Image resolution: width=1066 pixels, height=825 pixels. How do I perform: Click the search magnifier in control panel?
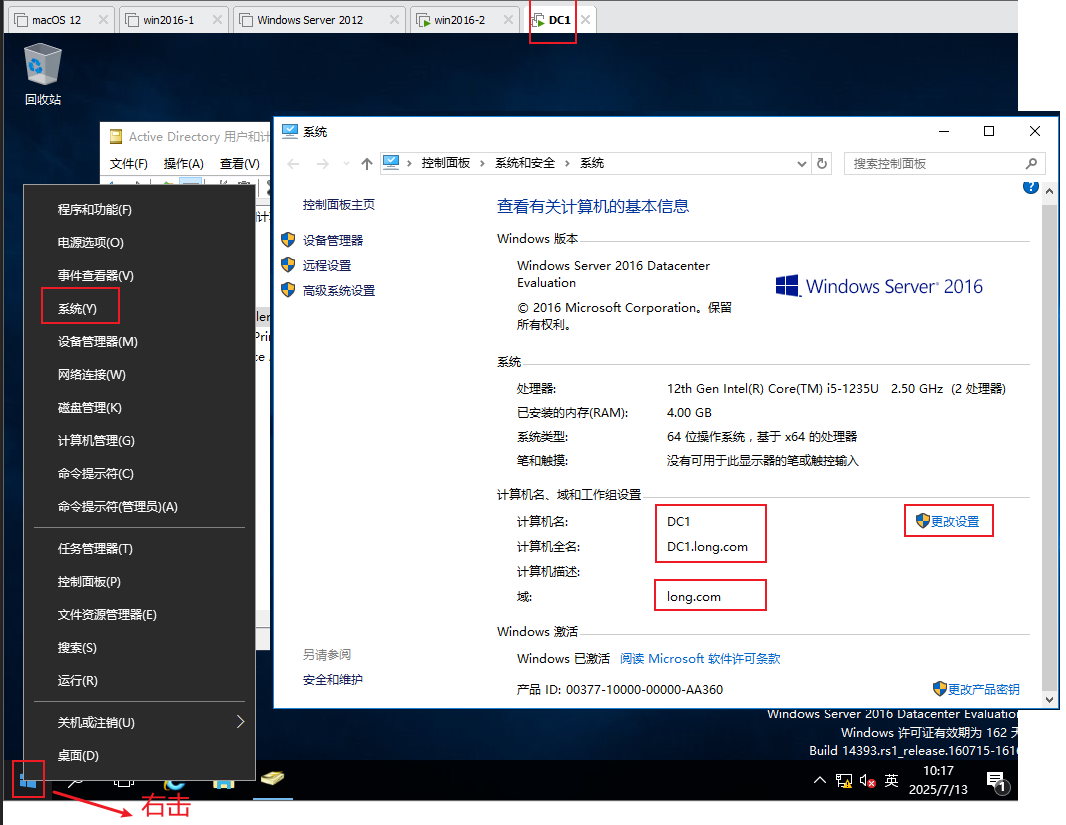1031,164
